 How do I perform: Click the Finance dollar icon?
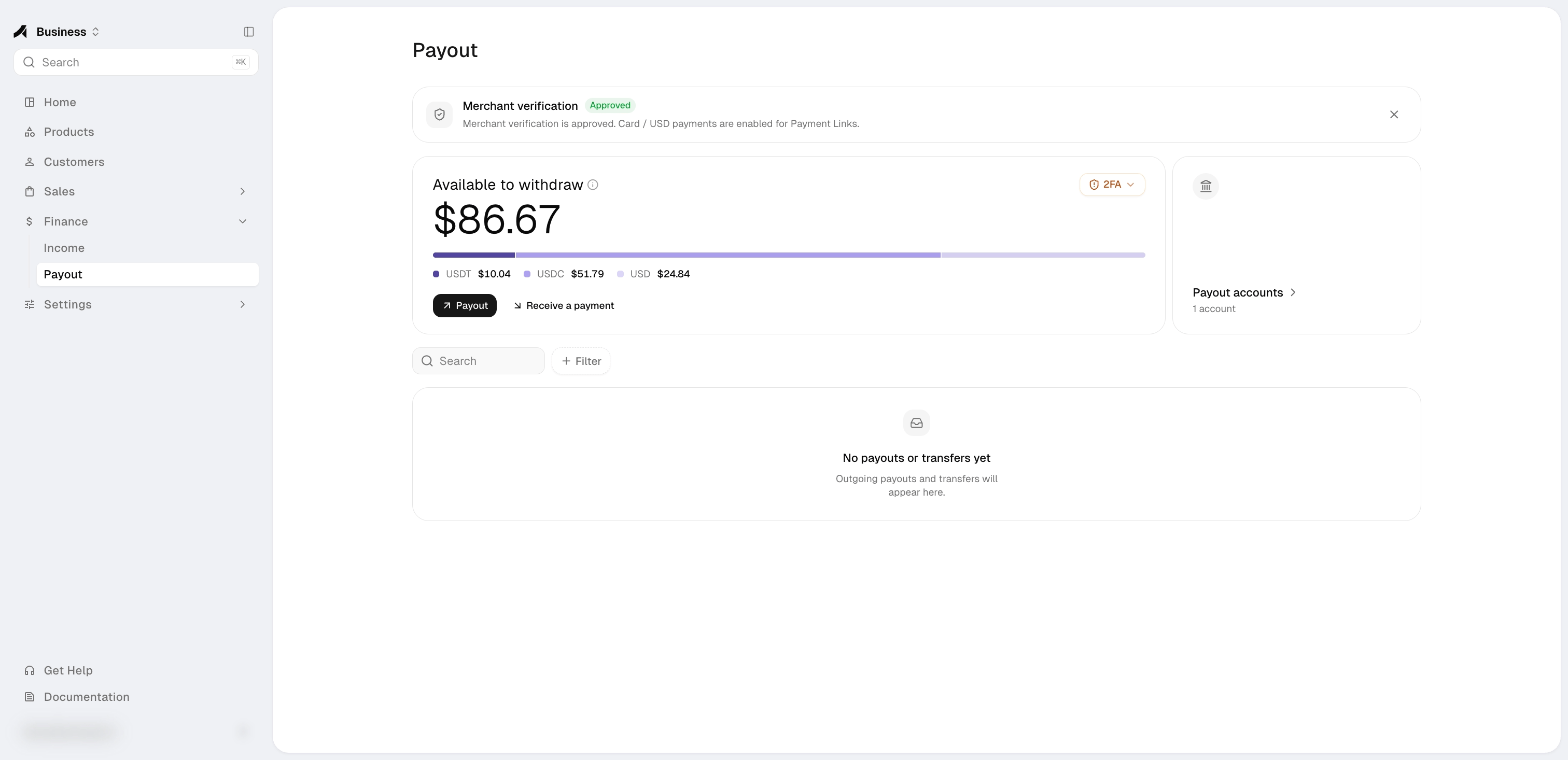[x=29, y=221]
